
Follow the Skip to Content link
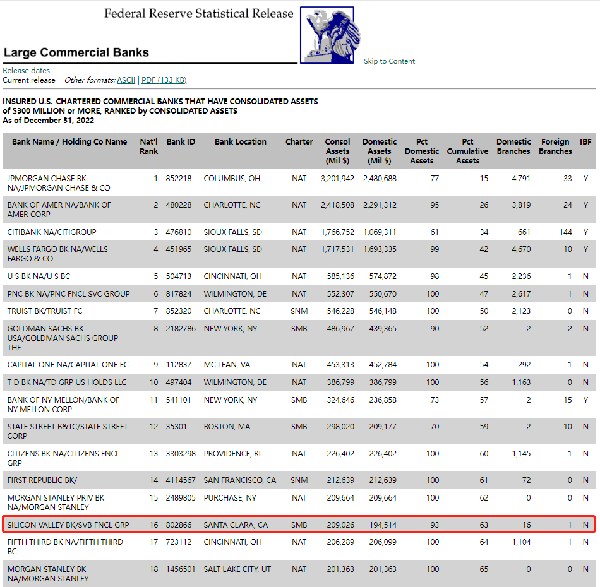[x=389, y=61]
